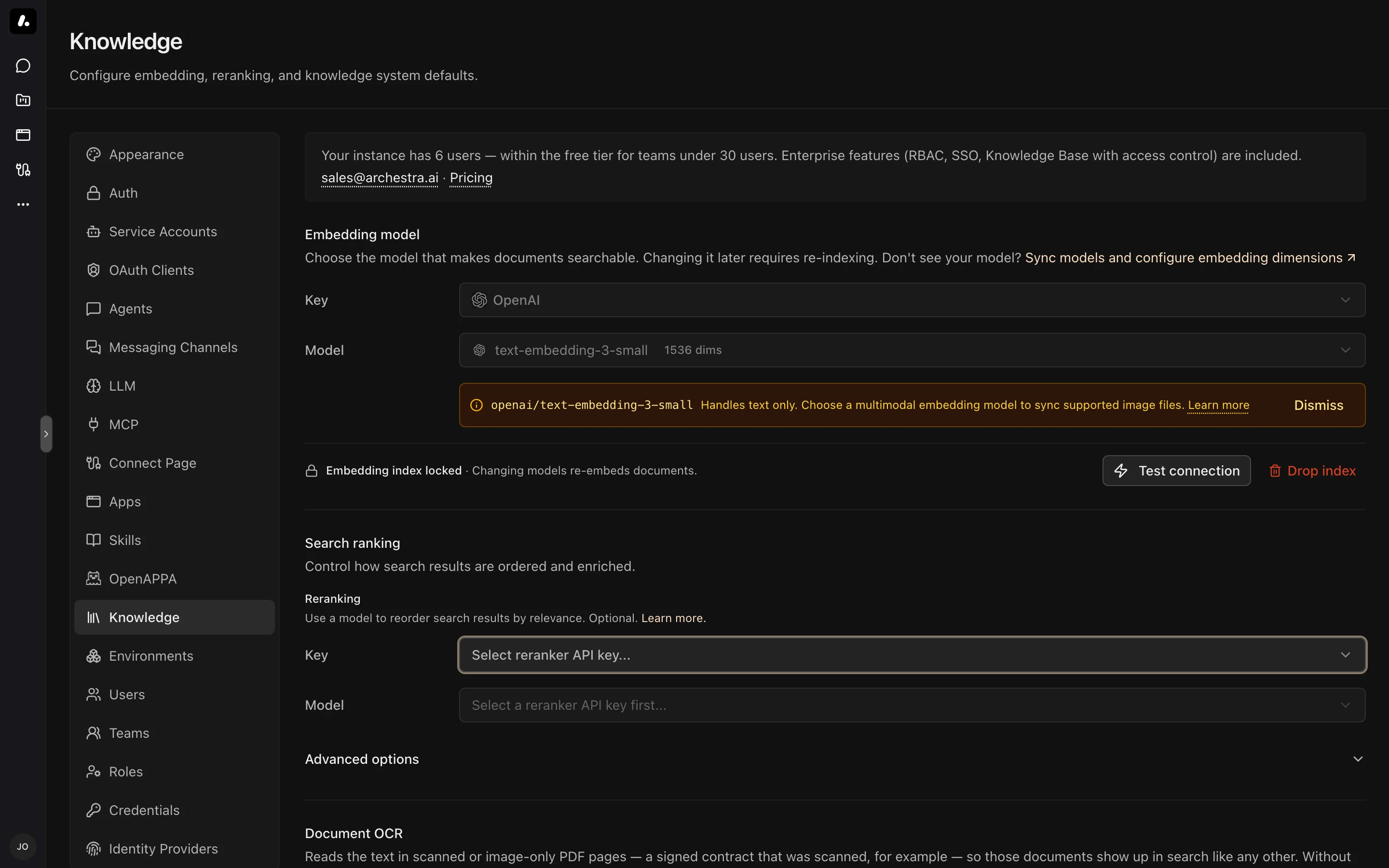Click Learn more in the text-only warning
Image resolution: width=1389 pixels, height=868 pixels.
[x=1218, y=405]
